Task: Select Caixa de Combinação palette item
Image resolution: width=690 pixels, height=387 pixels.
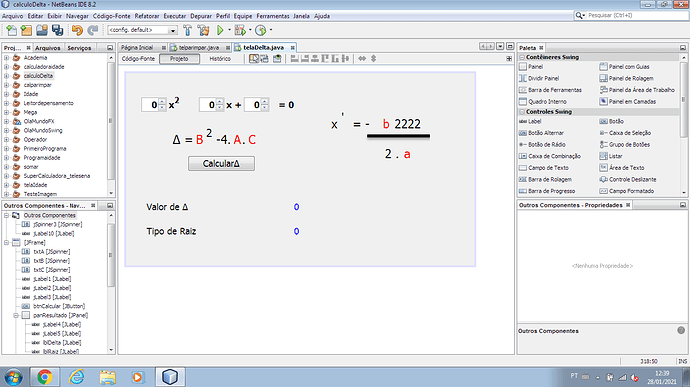Action: [x=550, y=156]
